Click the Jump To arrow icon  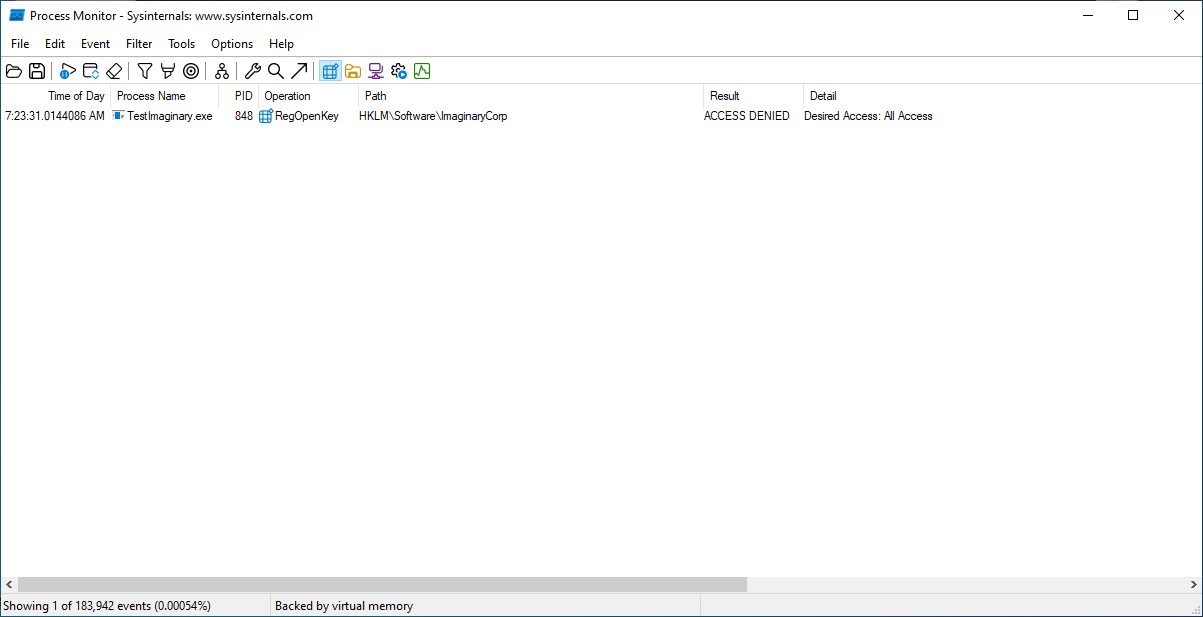[299, 71]
